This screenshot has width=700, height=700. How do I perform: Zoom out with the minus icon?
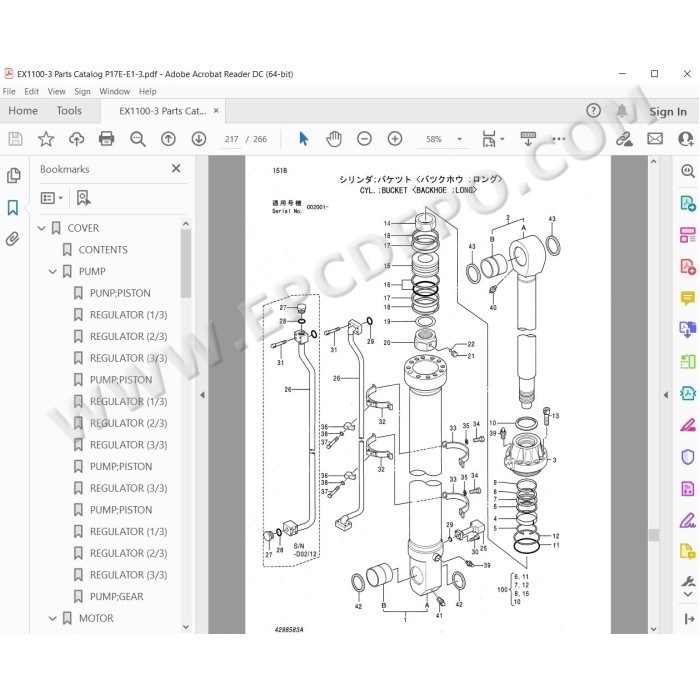(x=364, y=139)
